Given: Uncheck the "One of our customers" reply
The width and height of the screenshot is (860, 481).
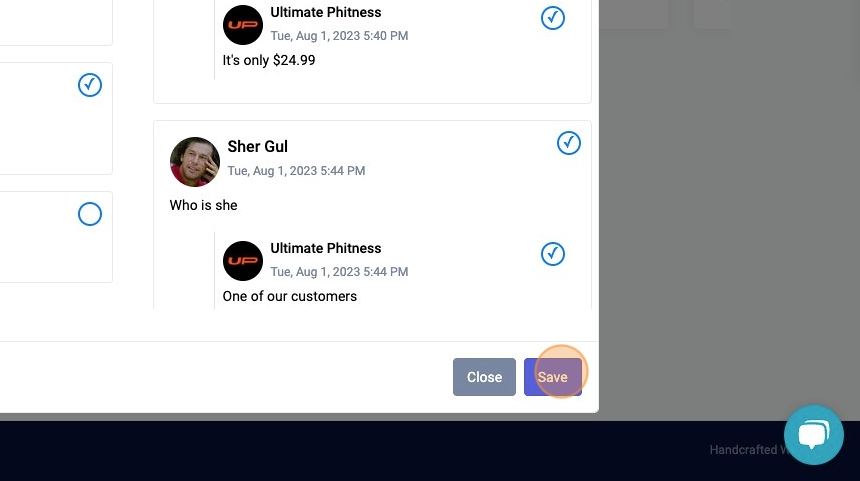Looking at the screenshot, I should [x=552, y=254].
